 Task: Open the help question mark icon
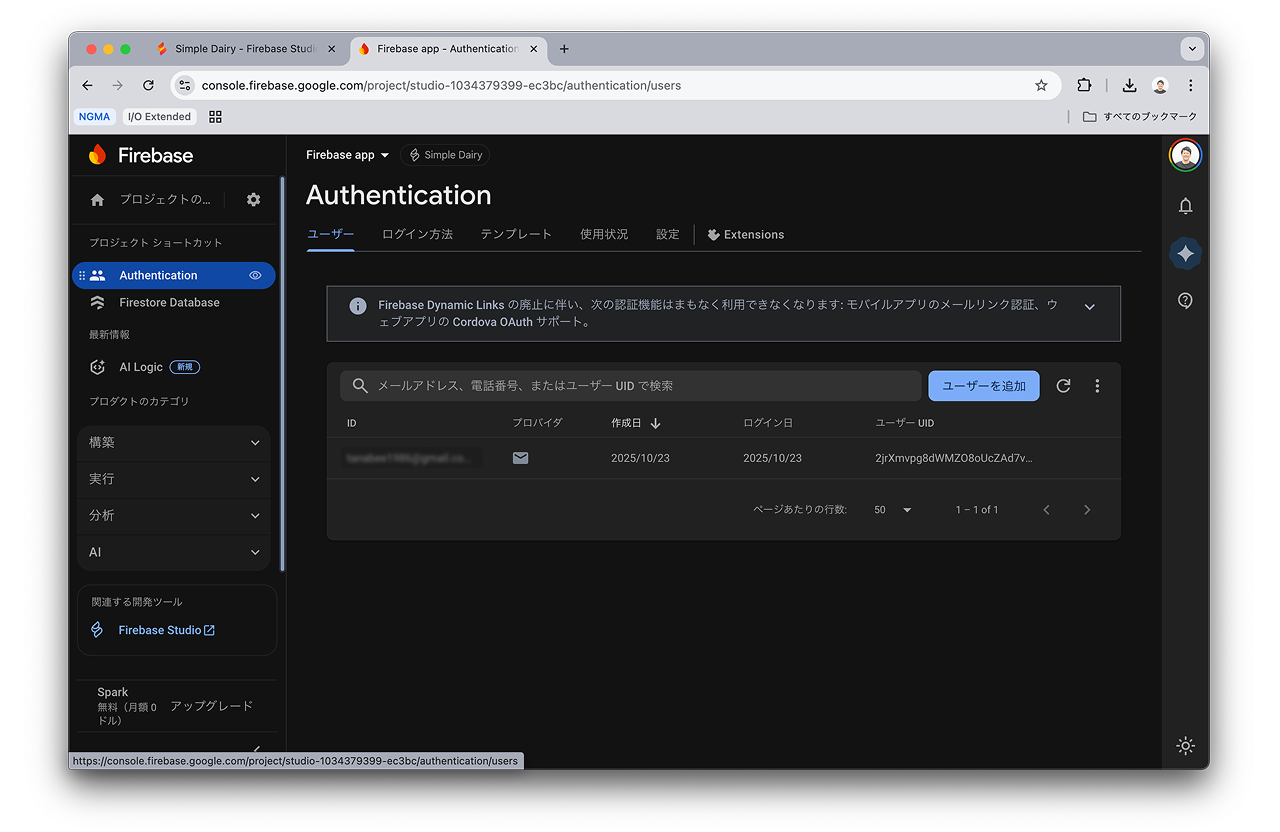1185,300
